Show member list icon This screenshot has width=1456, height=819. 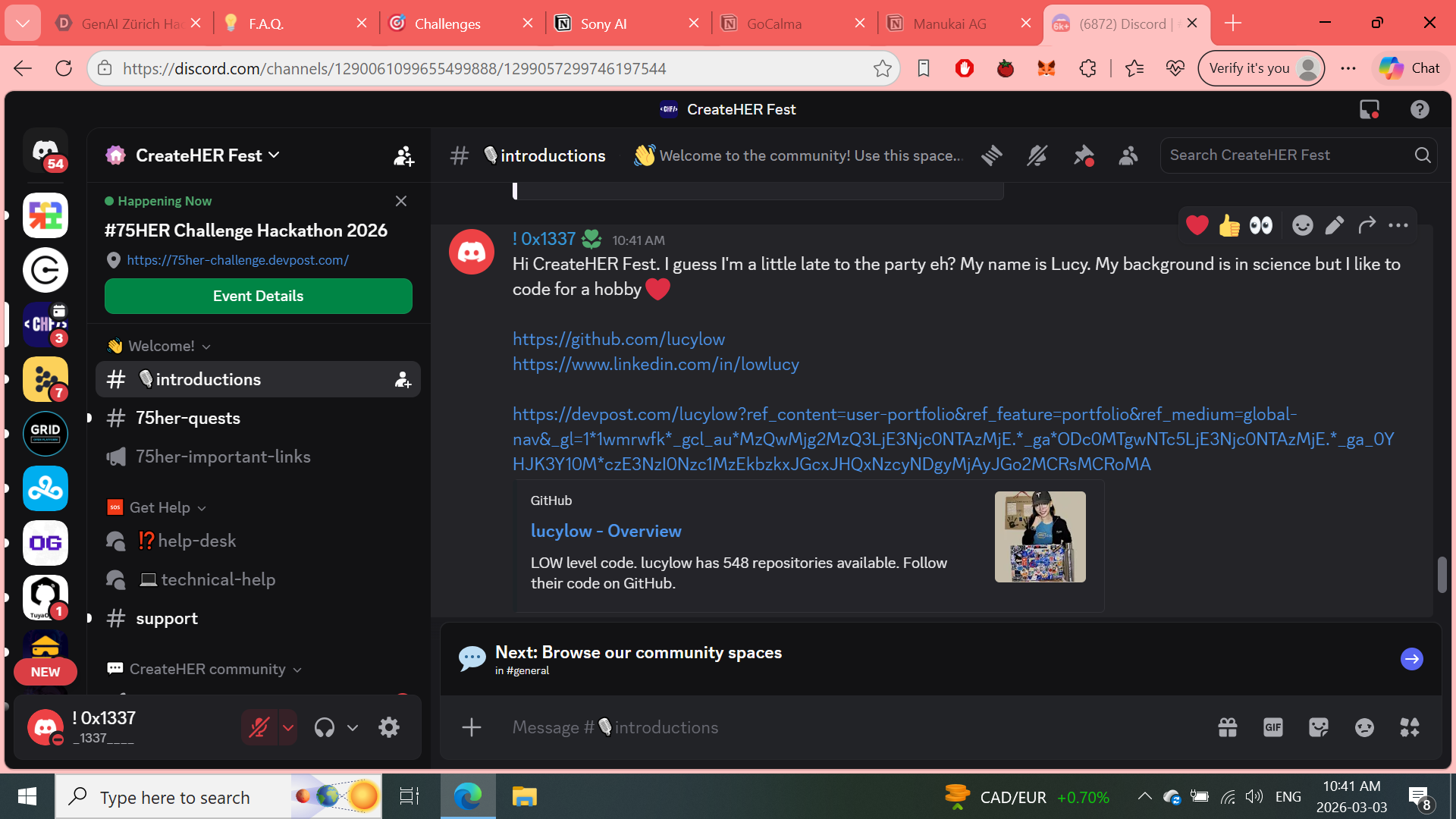[1128, 155]
